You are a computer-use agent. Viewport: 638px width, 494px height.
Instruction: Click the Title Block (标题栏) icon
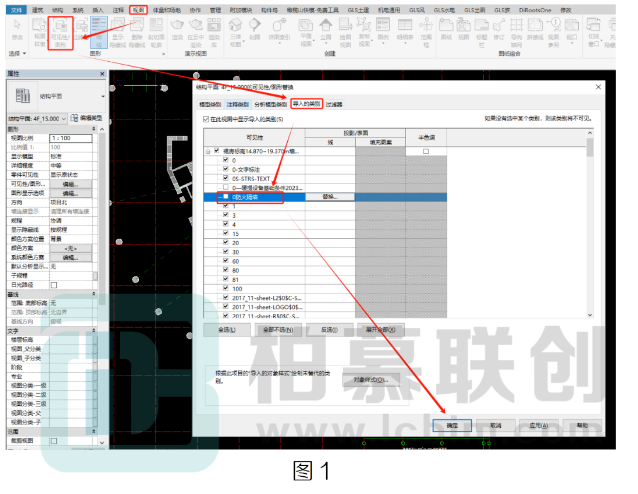click(482, 33)
